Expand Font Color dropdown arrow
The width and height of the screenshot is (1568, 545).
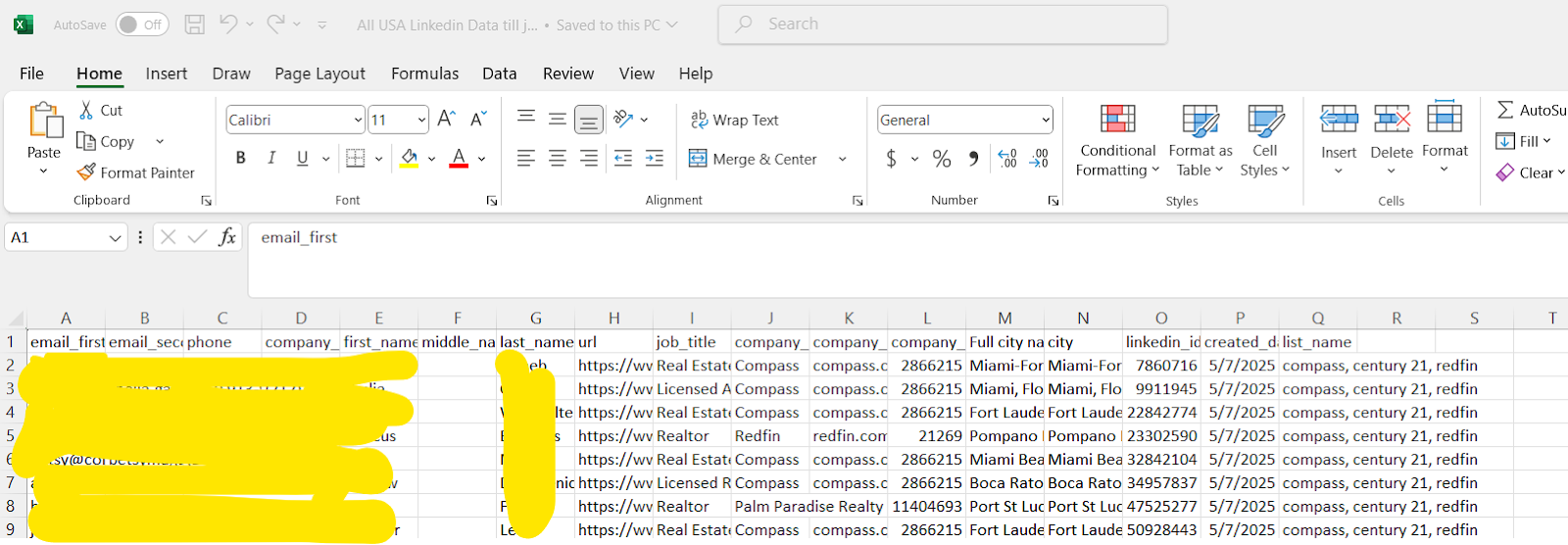[481, 158]
